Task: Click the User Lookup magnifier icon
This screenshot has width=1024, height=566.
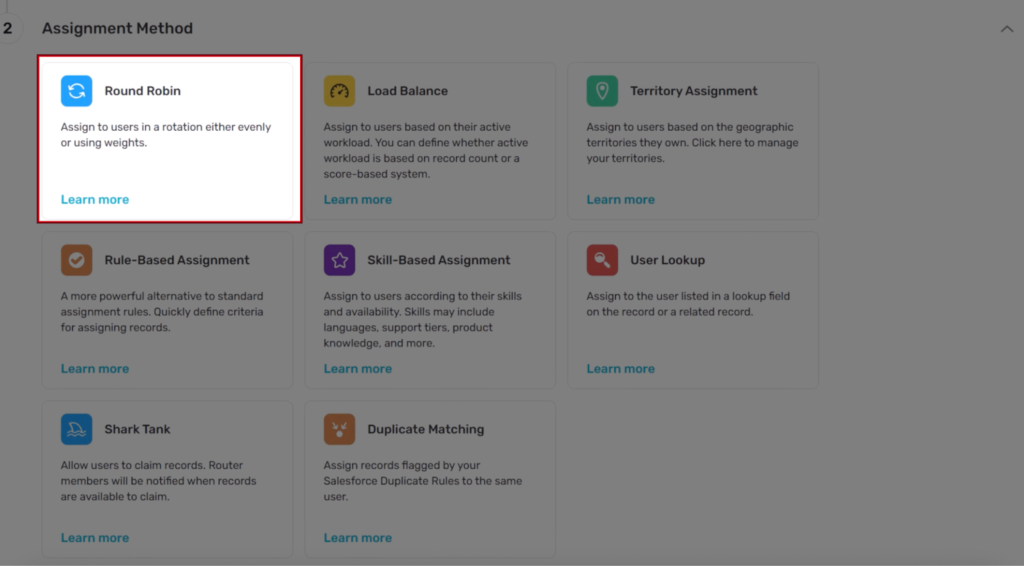Action: (x=602, y=260)
